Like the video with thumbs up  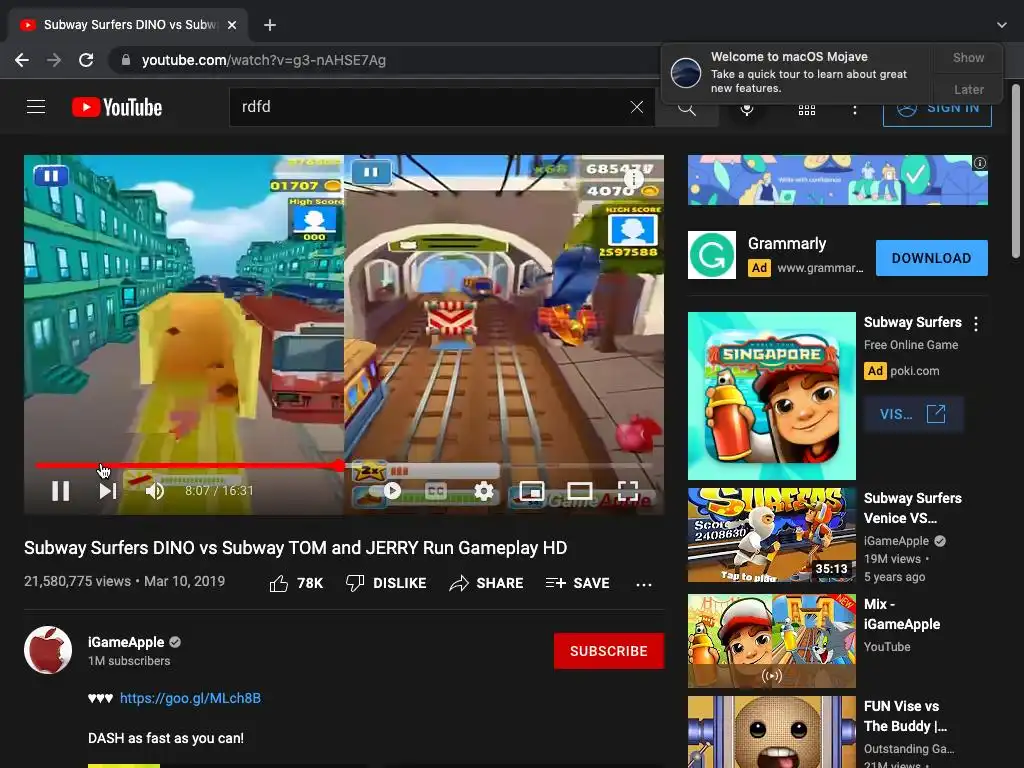296,583
